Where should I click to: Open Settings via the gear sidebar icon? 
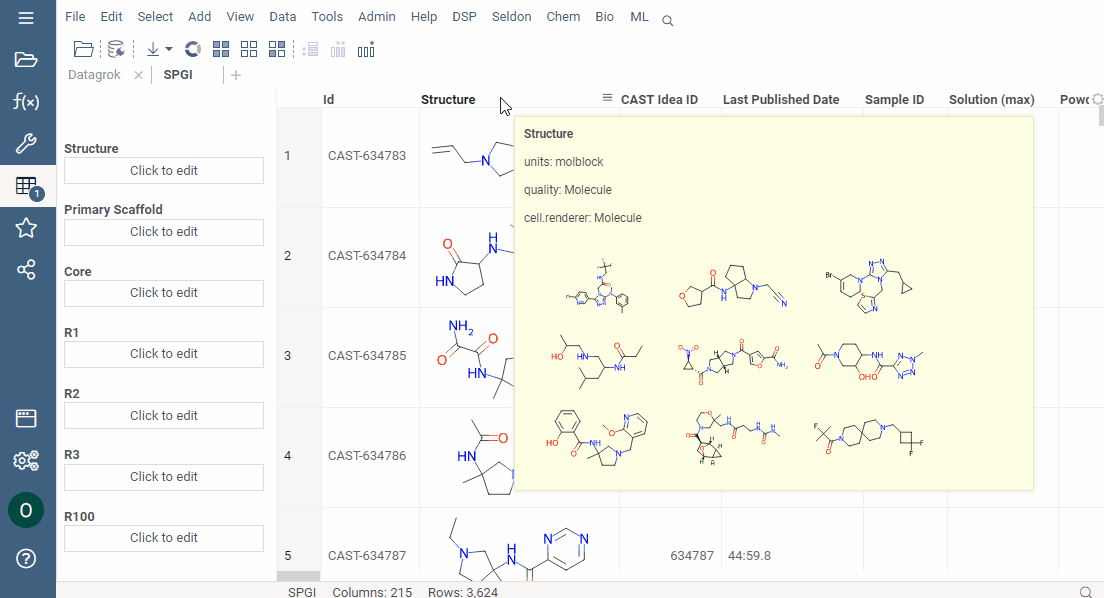[x=27, y=461]
